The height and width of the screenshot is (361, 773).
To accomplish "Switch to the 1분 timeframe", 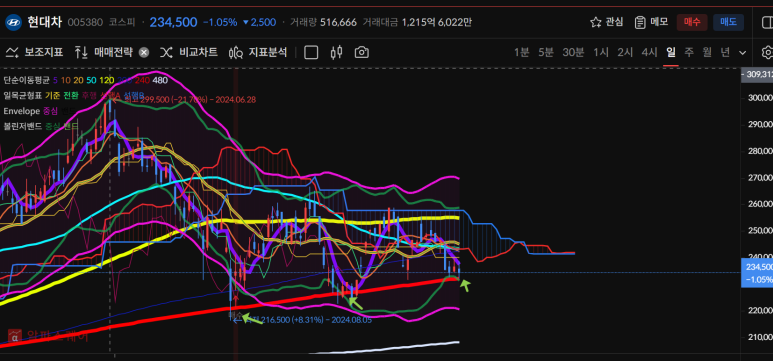I will coord(521,52).
